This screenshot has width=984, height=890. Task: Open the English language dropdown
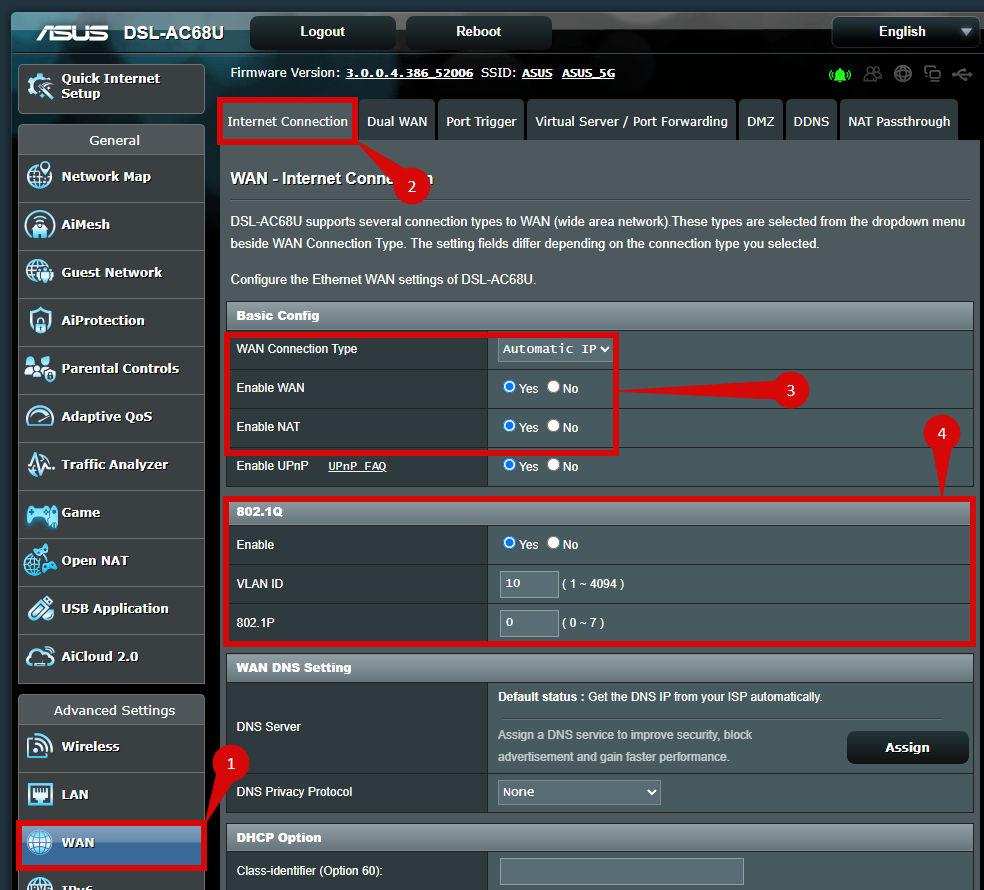tap(905, 32)
